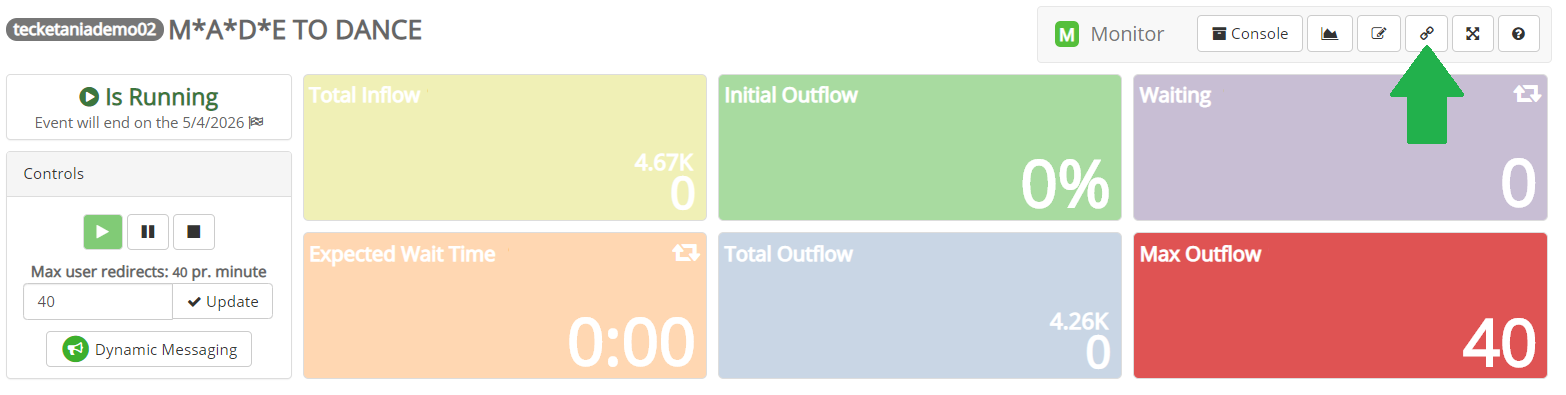Image resolution: width=1566 pixels, height=395 pixels.
Task: Start the queue with play button
Action: [102, 232]
